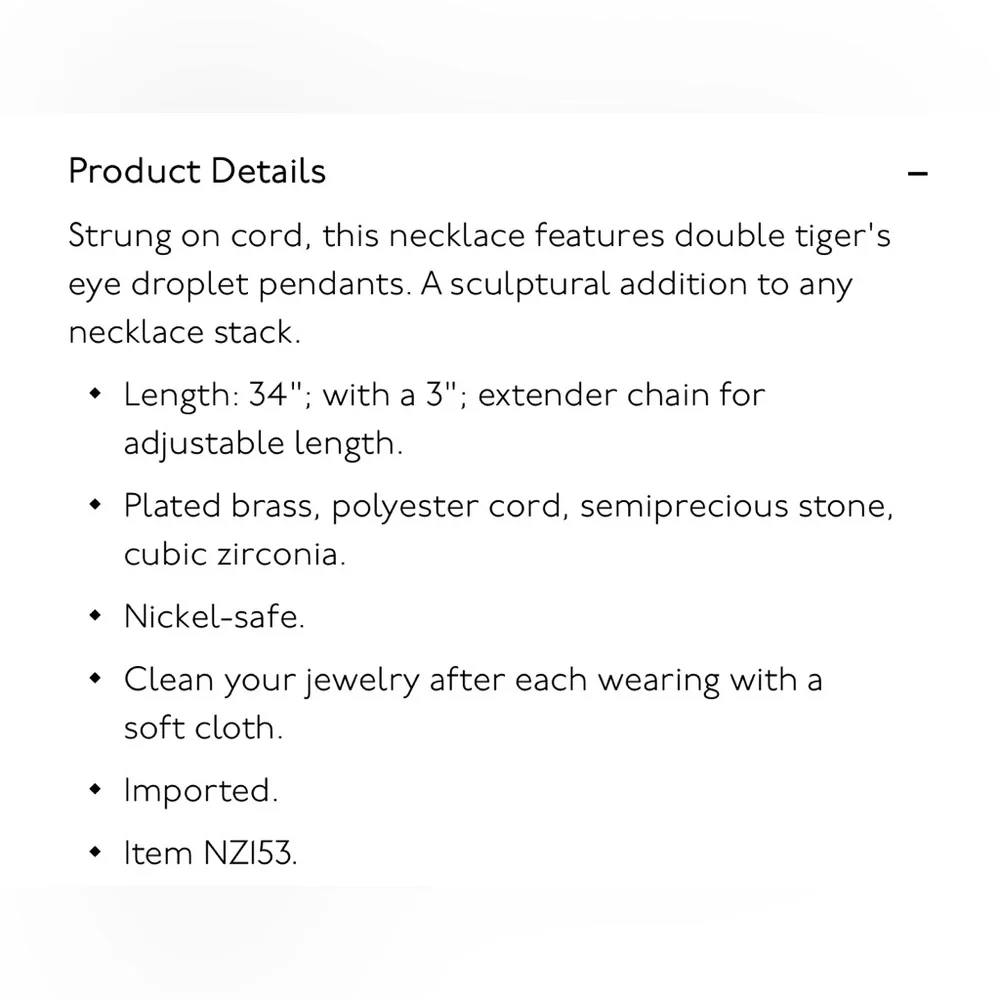Click 'Clean your jewelry after each wearing' line
Image resolution: width=1000 pixels, height=1000 pixels.
(x=473, y=680)
